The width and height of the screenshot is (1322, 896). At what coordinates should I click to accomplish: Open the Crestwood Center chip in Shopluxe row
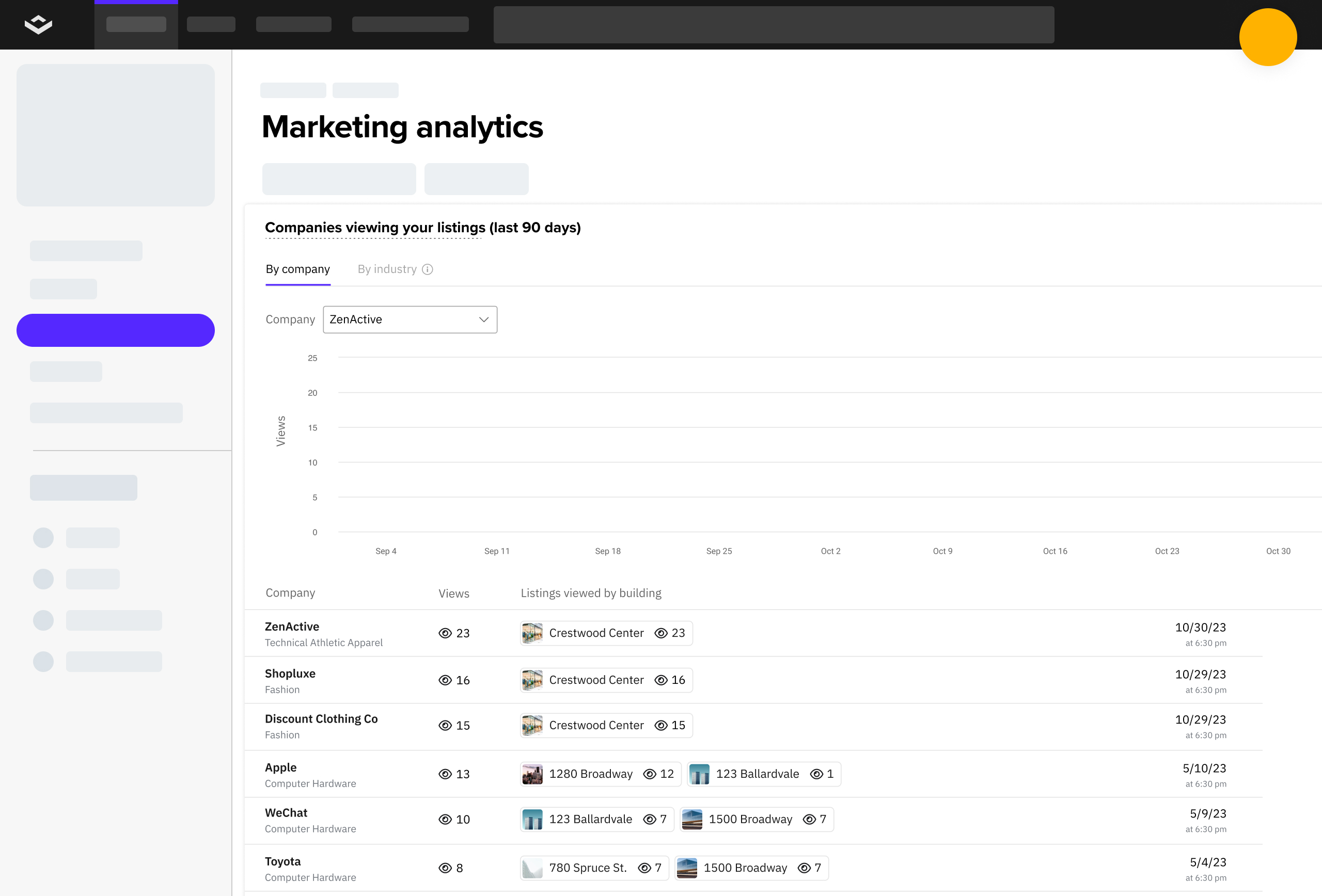pyautogui.click(x=606, y=680)
